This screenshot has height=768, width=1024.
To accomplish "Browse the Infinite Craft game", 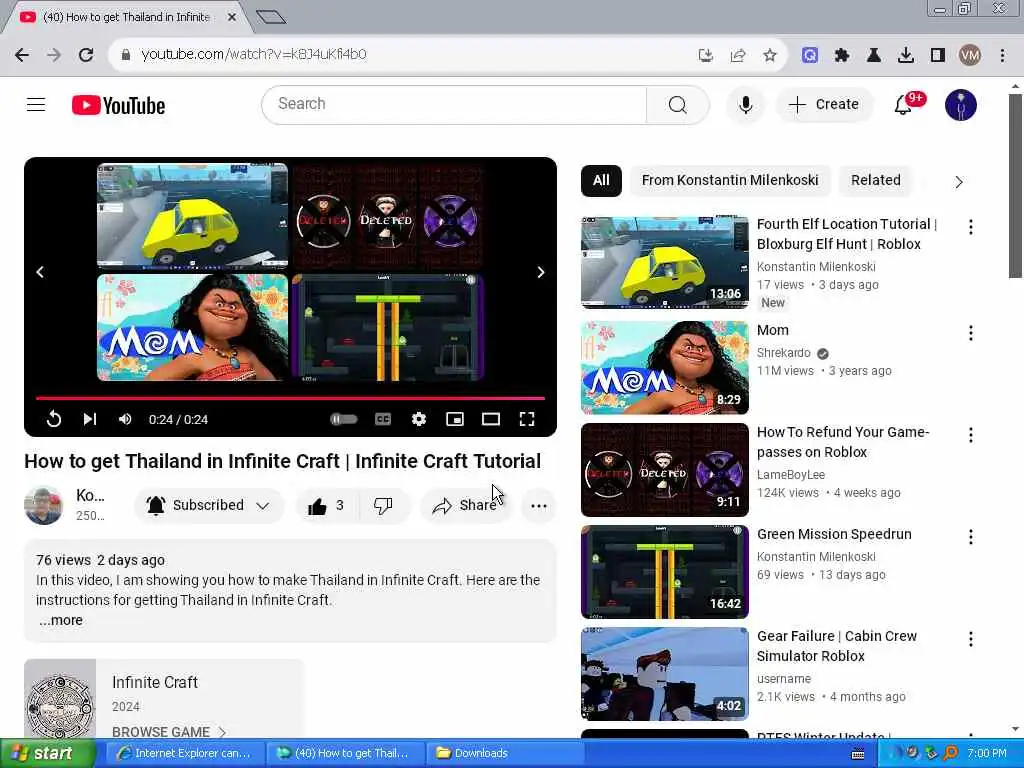I will point(168,732).
